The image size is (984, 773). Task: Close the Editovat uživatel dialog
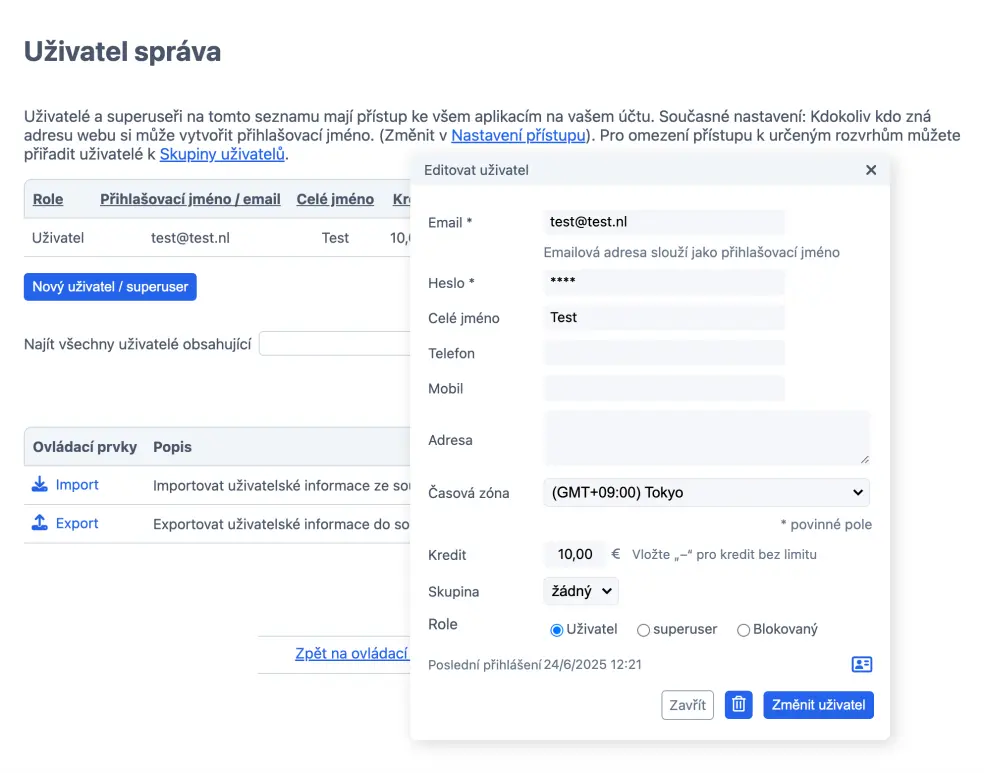click(x=871, y=170)
